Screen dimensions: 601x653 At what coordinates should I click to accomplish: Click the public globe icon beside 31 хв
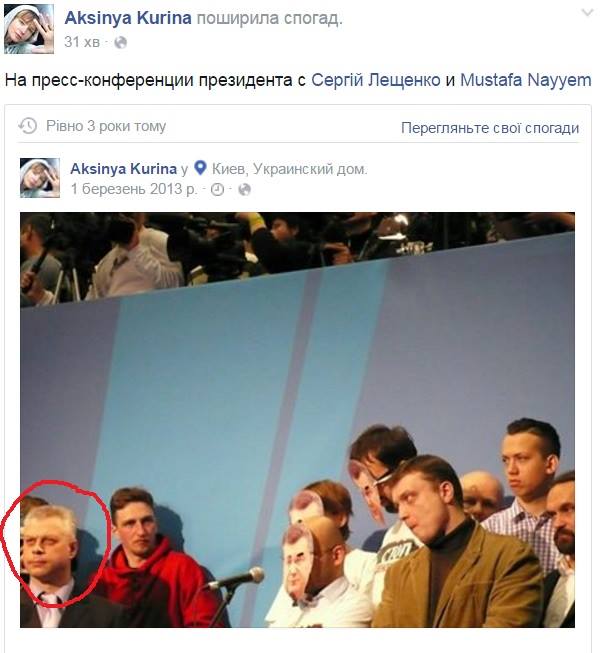tap(120, 42)
